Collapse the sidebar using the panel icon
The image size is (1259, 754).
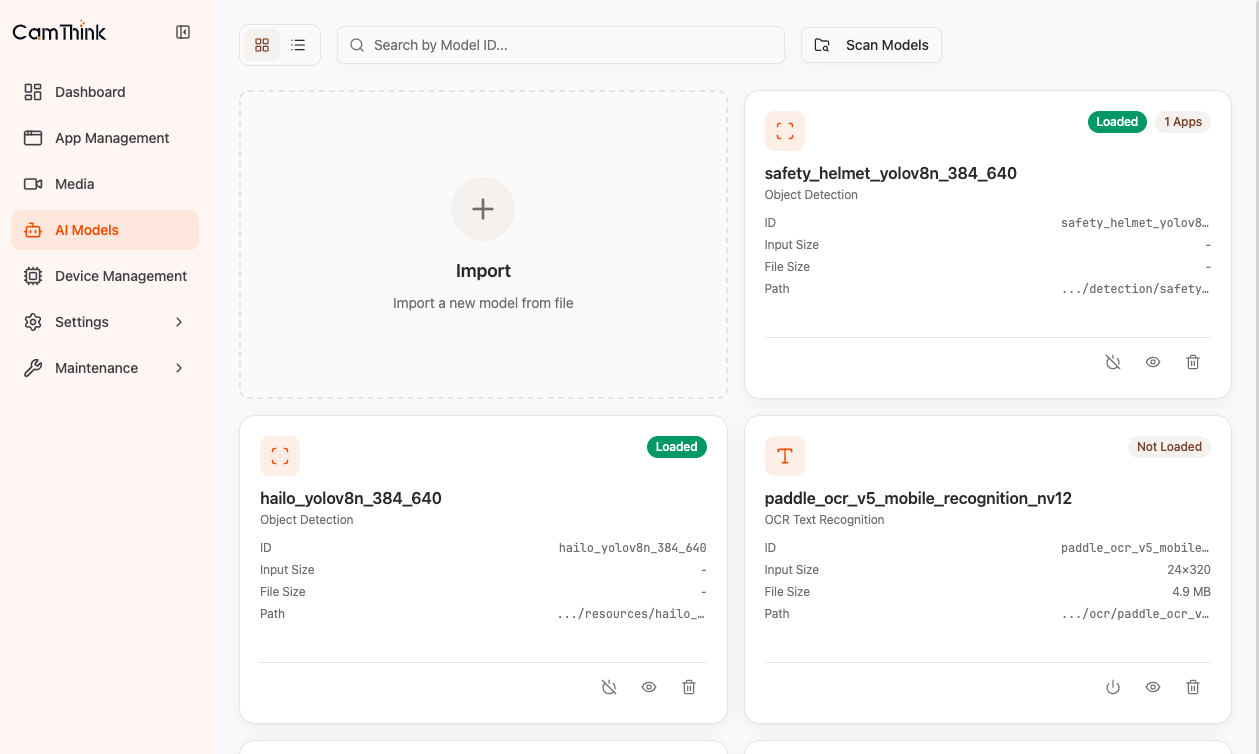coord(183,32)
